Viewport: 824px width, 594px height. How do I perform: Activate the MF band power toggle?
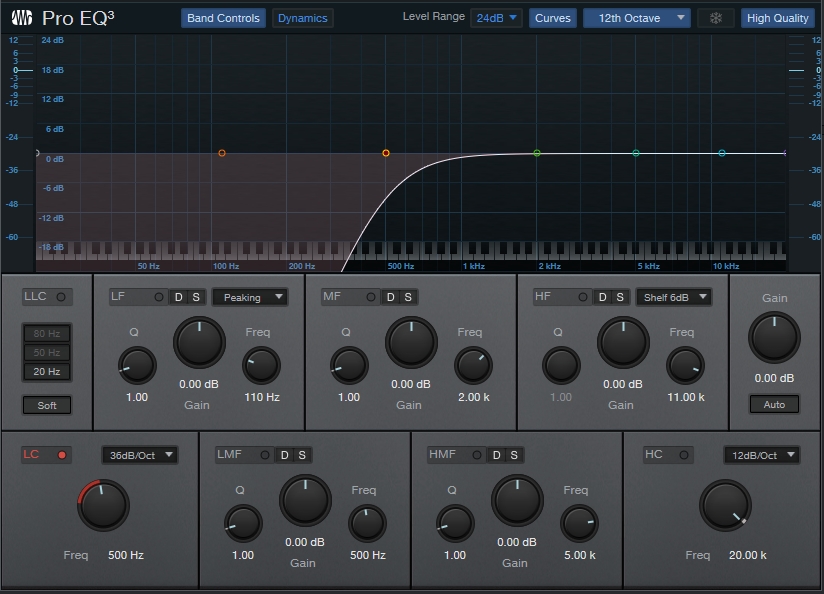click(x=370, y=297)
